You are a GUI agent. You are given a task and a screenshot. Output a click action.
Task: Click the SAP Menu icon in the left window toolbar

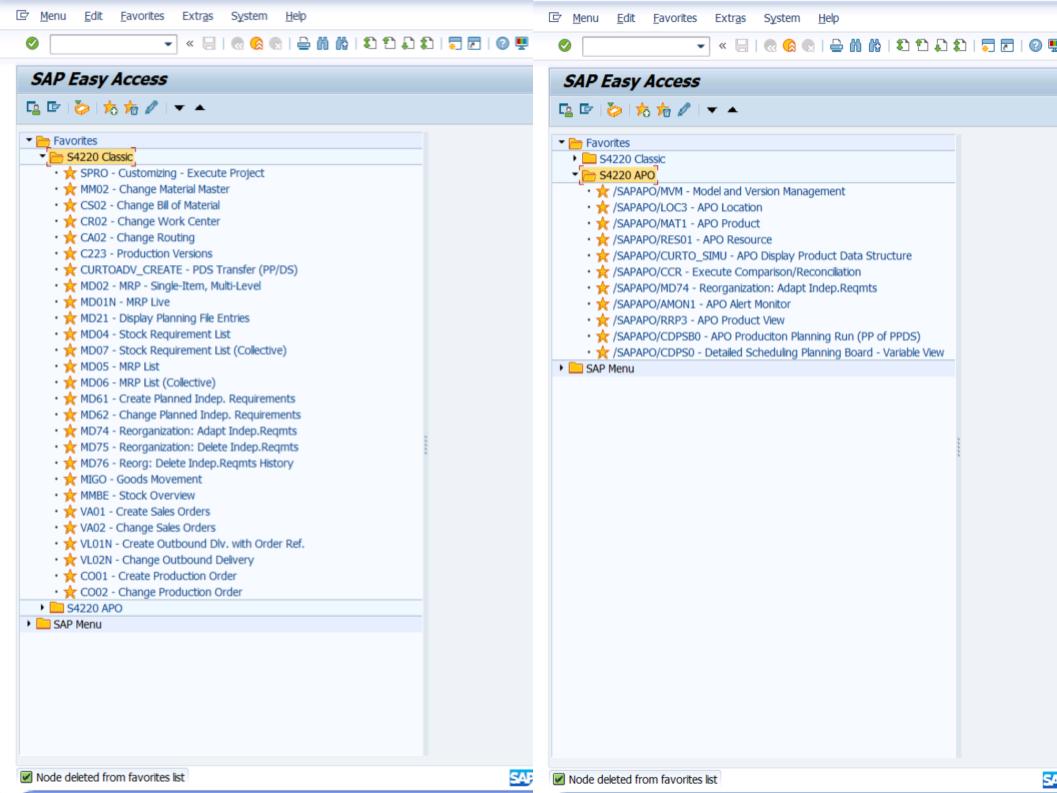pyautogui.click(x=54, y=108)
